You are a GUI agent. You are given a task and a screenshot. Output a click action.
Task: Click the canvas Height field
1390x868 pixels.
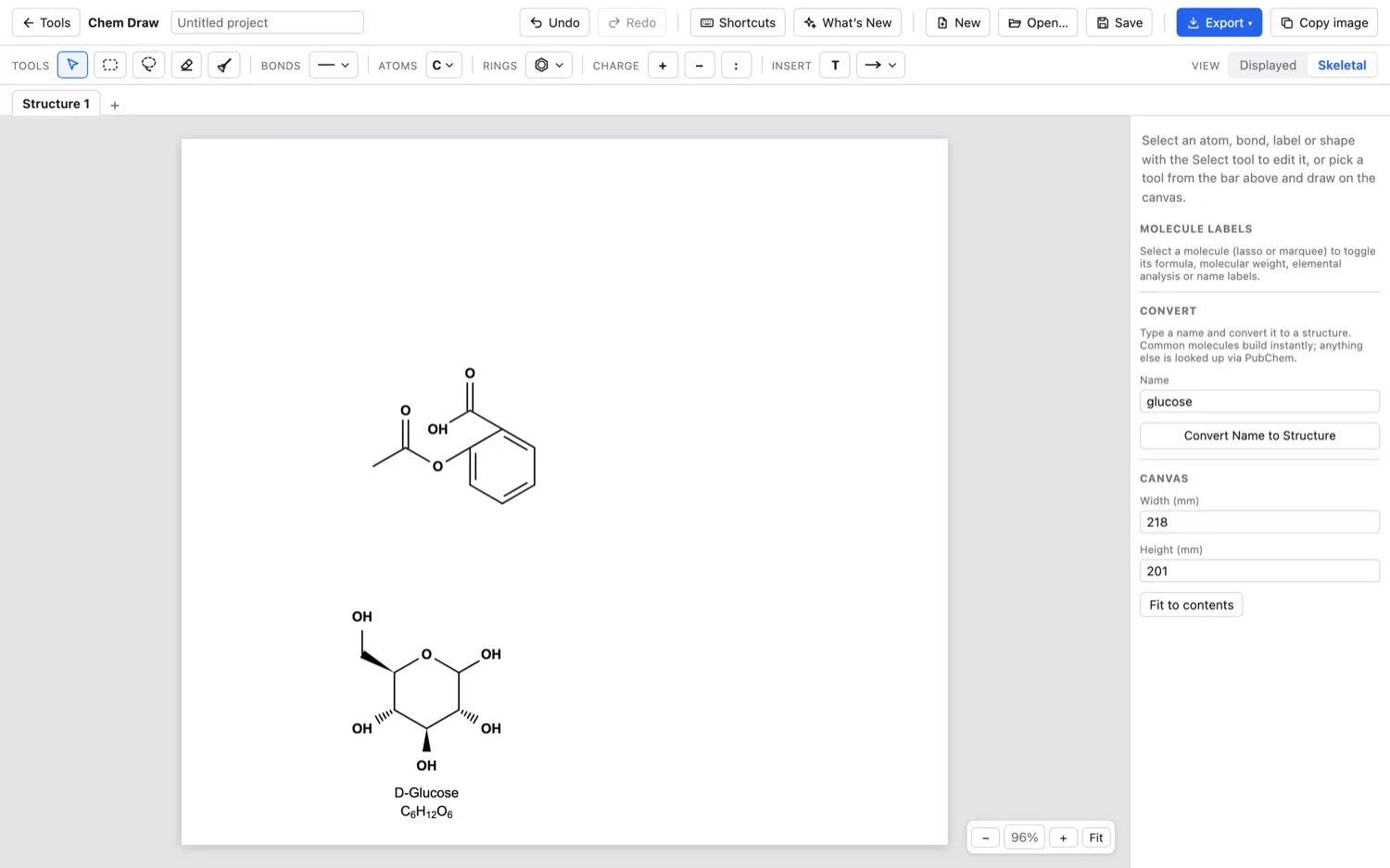tap(1259, 571)
